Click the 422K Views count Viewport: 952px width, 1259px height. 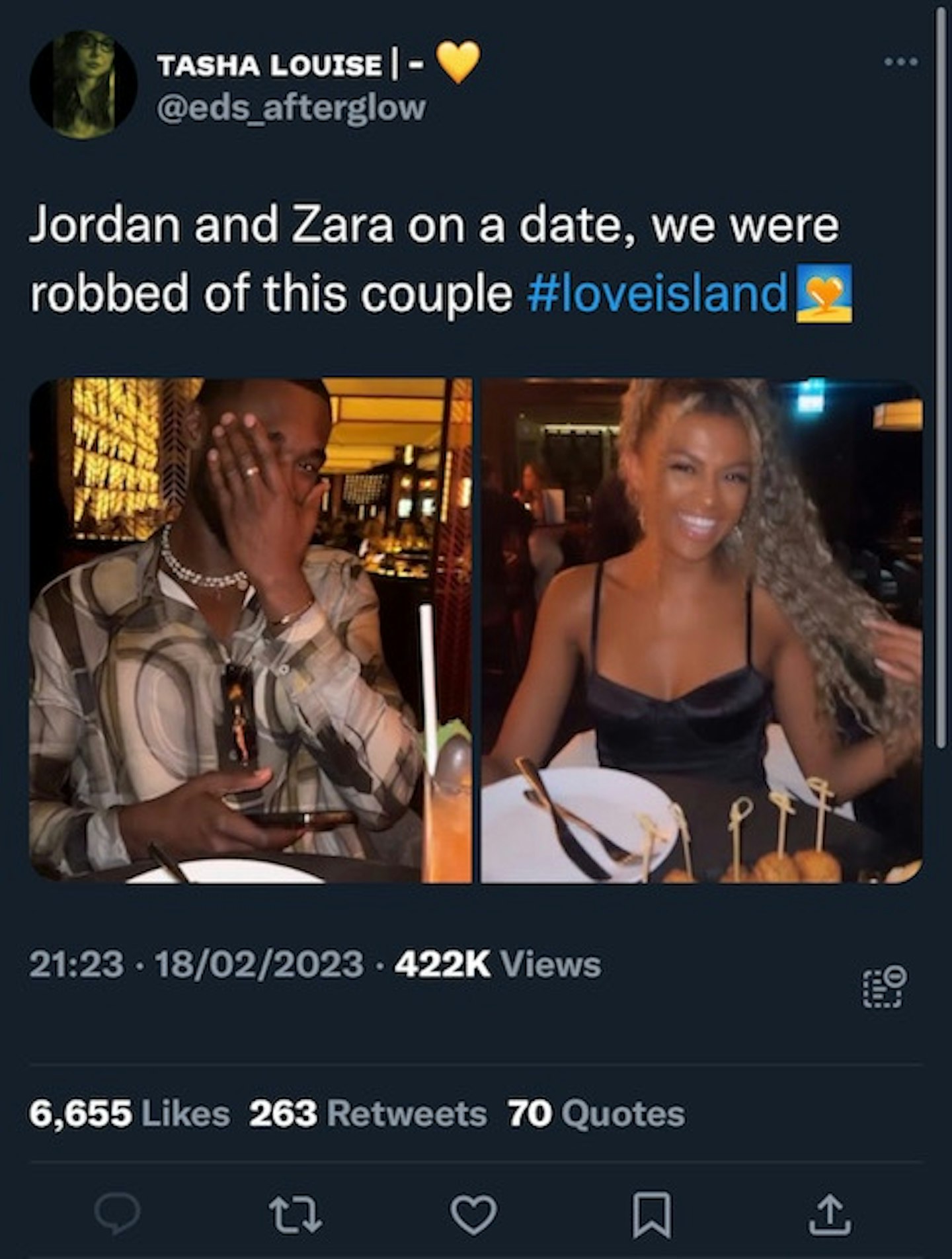[498, 964]
